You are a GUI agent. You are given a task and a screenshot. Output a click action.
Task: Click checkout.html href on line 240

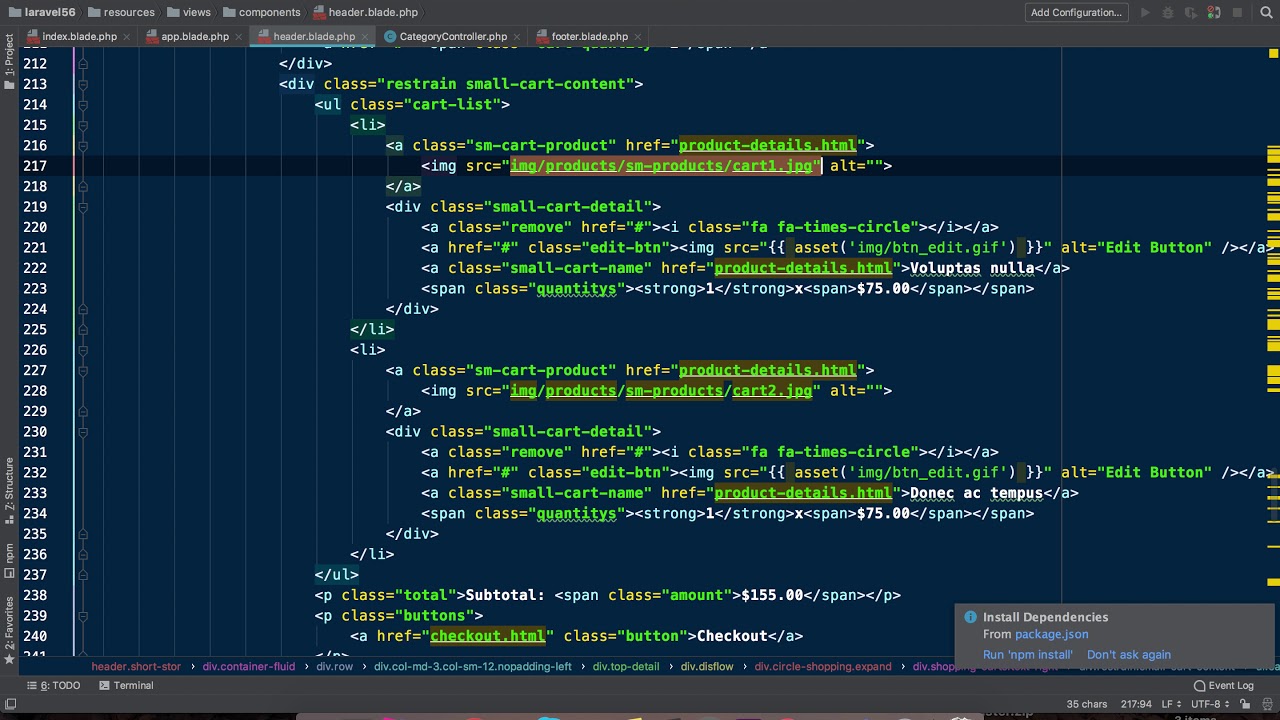pyautogui.click(x=488, y=636)
